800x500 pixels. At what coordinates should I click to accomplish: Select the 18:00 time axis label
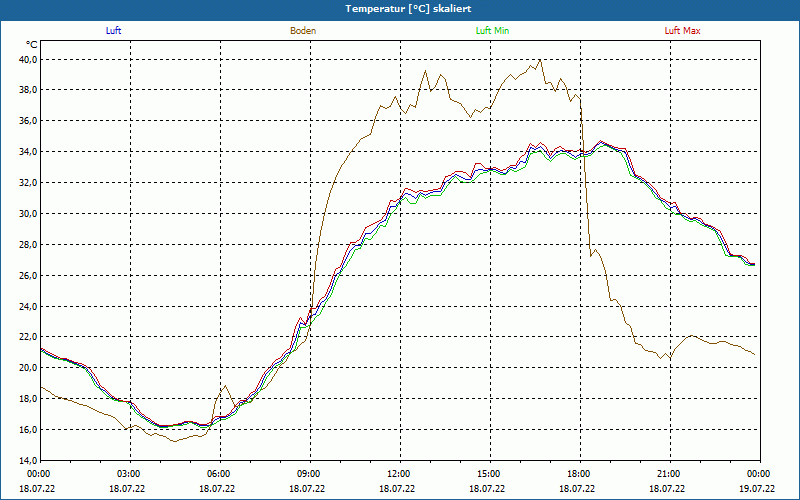click(578, 474)
